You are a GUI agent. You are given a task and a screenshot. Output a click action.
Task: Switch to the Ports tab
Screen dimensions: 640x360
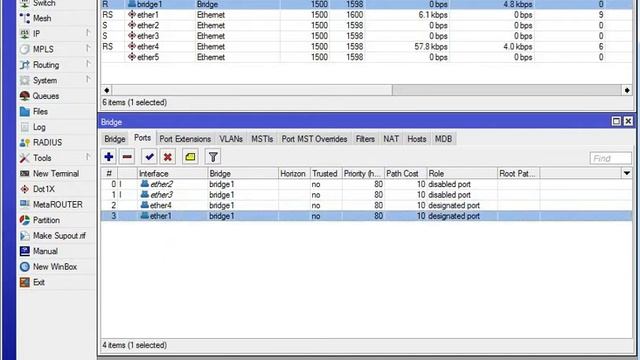pyautogui.click(x=142, y=138)
